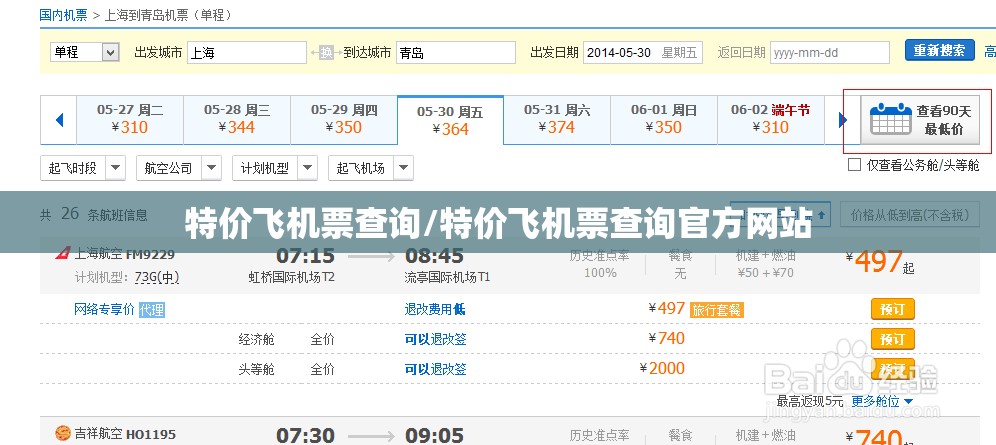Click the 出发日期 field 2014-05-30

point(643,53)
